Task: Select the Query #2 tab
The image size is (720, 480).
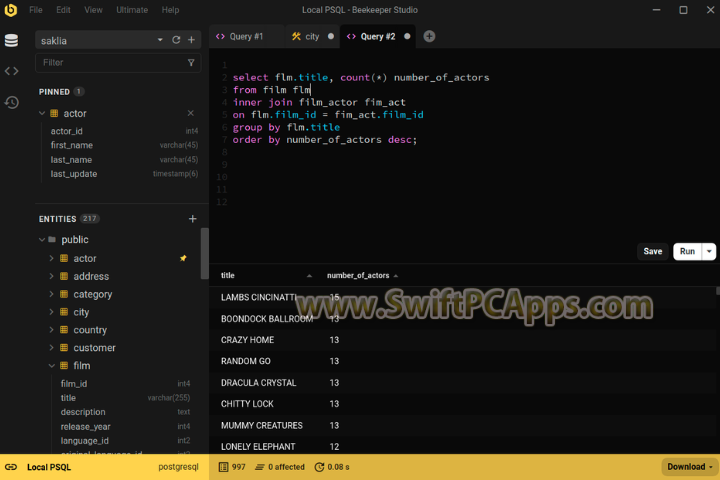Action: (378, 36)
